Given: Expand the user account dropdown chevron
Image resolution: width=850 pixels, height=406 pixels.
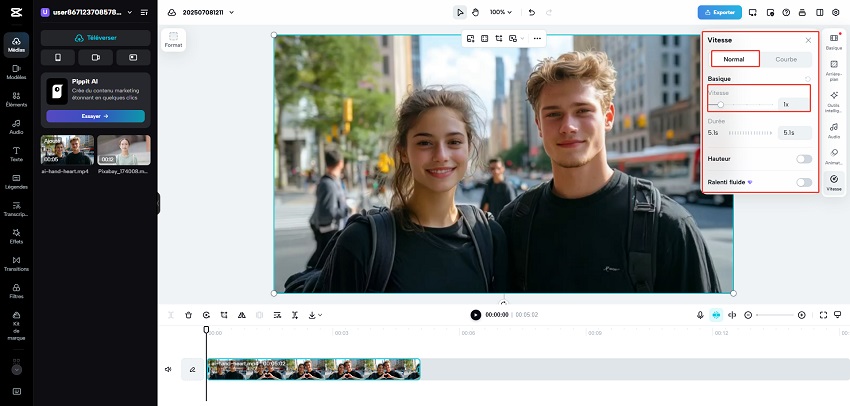Looking at the screenshot, I should click(x=130, y=12).
